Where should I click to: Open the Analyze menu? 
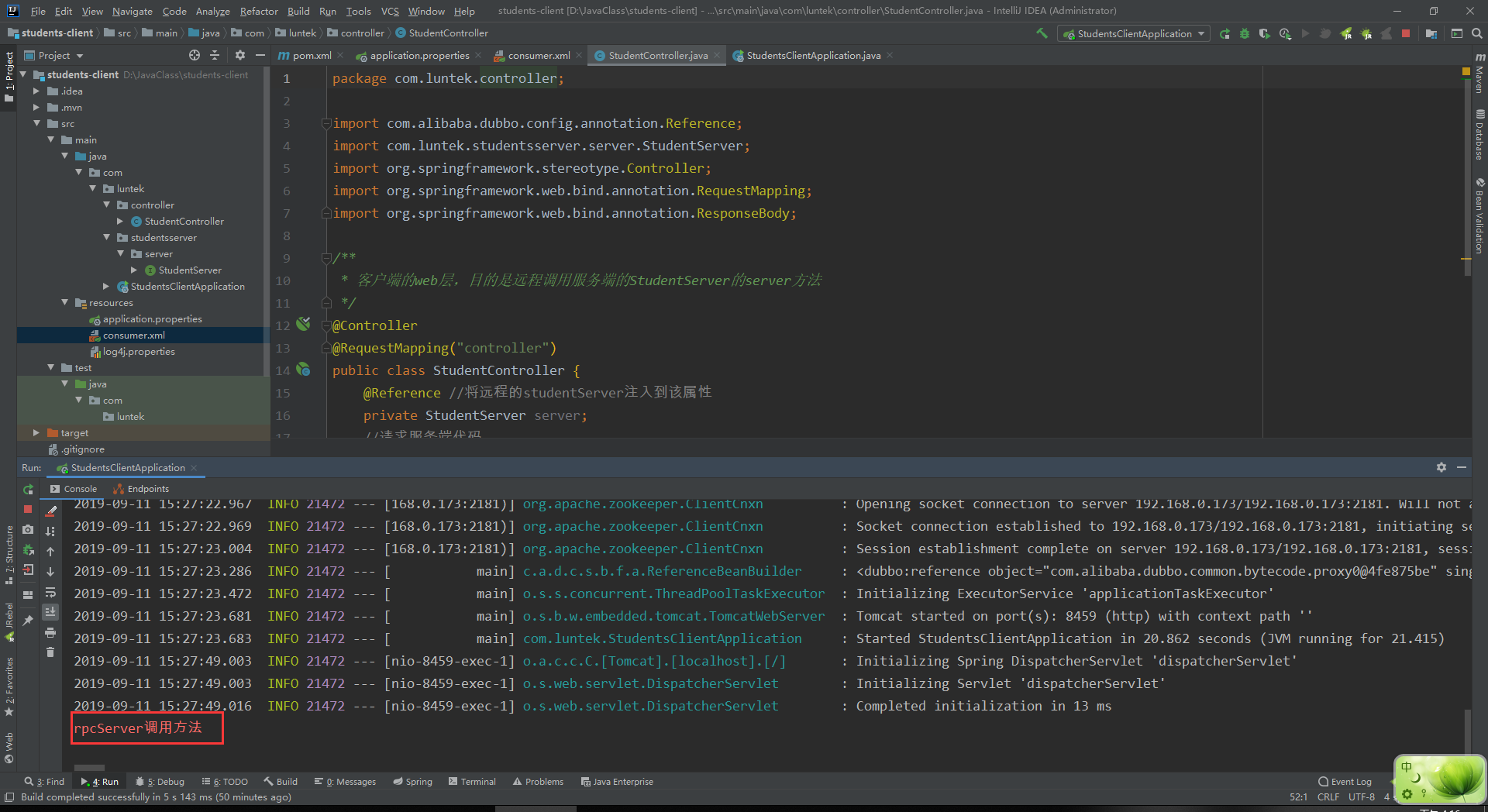tap(212, 11)
